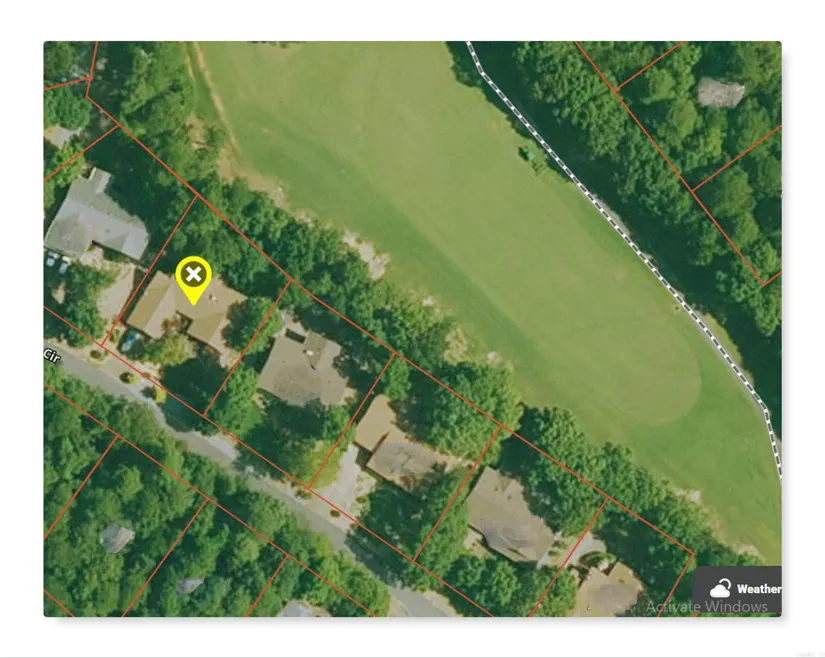
Task: Select the gray rooftop in the upper-right woods
Action: (x=721, y=93)
